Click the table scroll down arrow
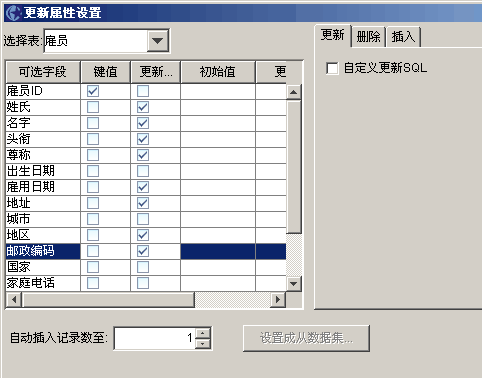 coord(294,284)
